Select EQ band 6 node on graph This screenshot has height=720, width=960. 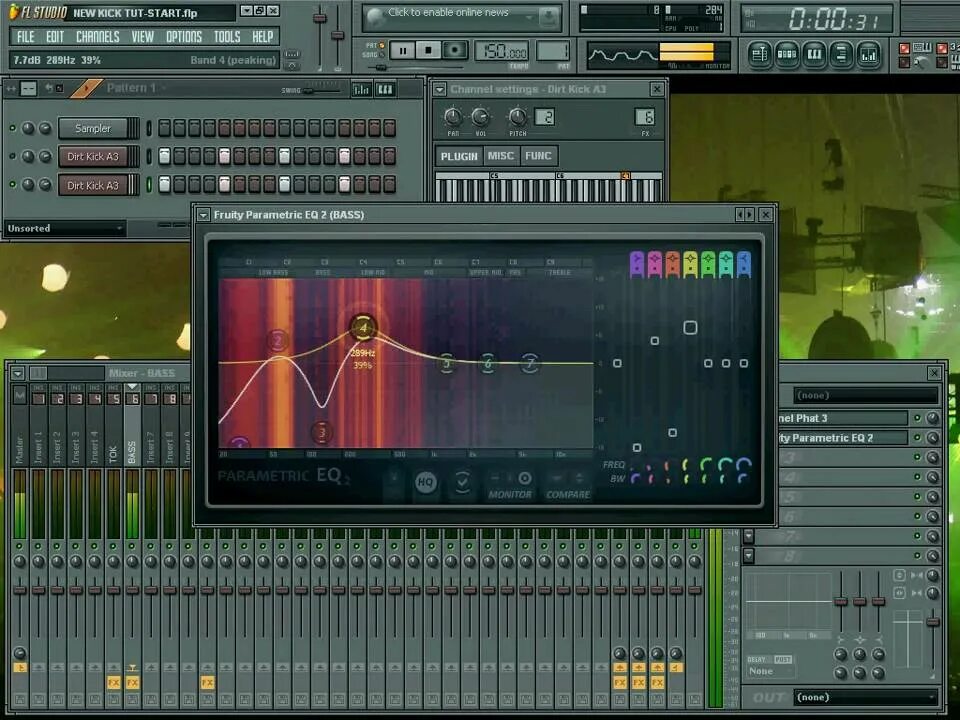(x=488, y=364)
